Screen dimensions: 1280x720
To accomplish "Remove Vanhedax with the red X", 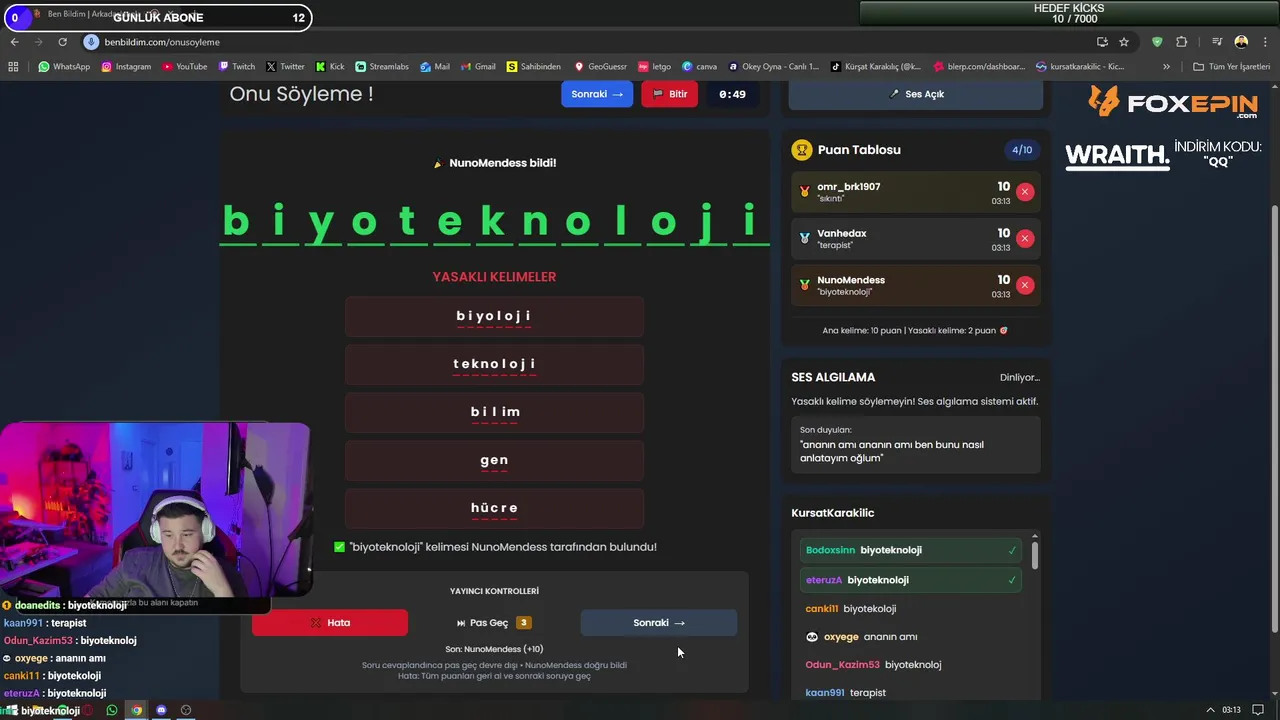I will tap(1025, 238).
